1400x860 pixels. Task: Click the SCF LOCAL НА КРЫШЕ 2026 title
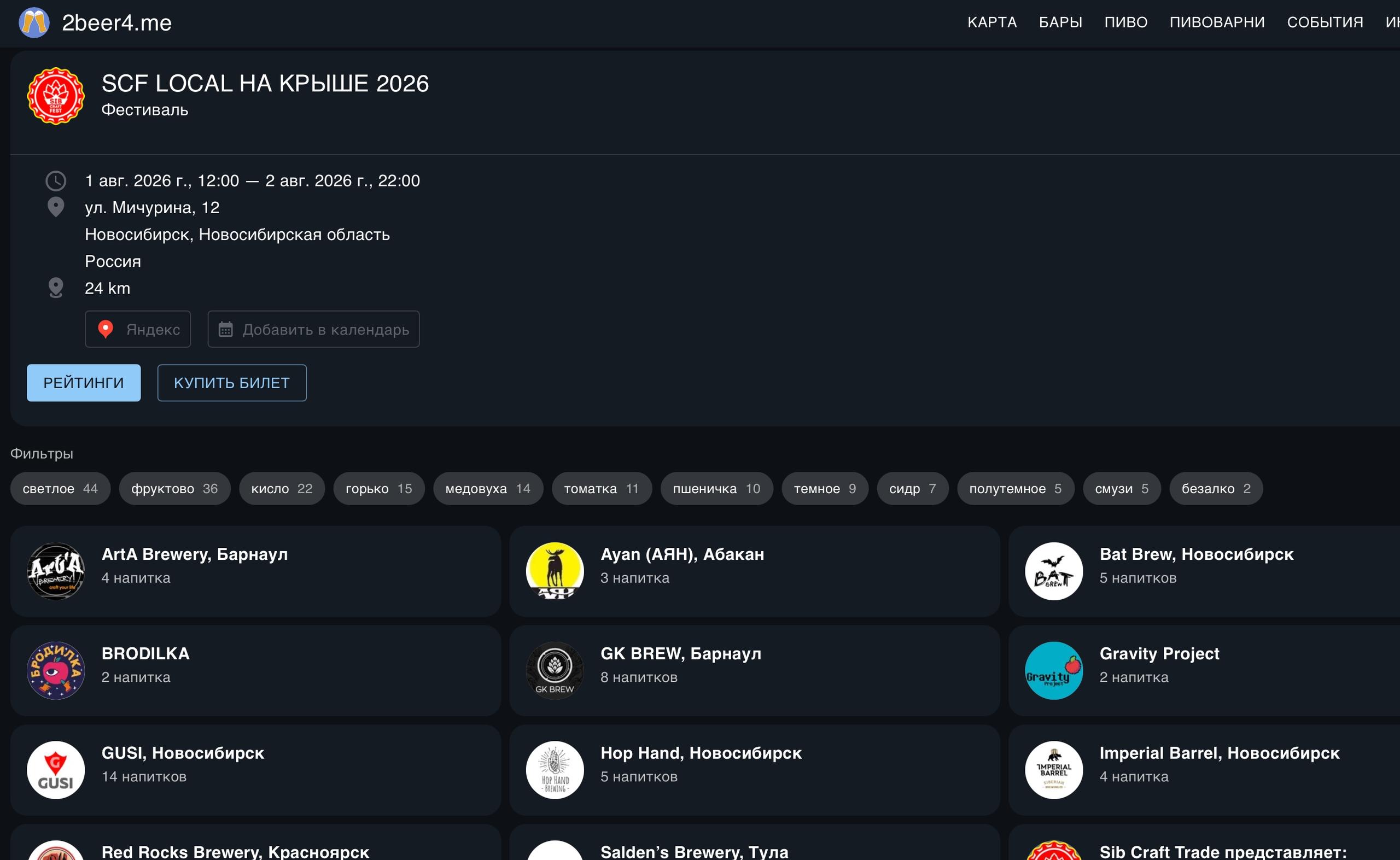click(x=265, y=84)
